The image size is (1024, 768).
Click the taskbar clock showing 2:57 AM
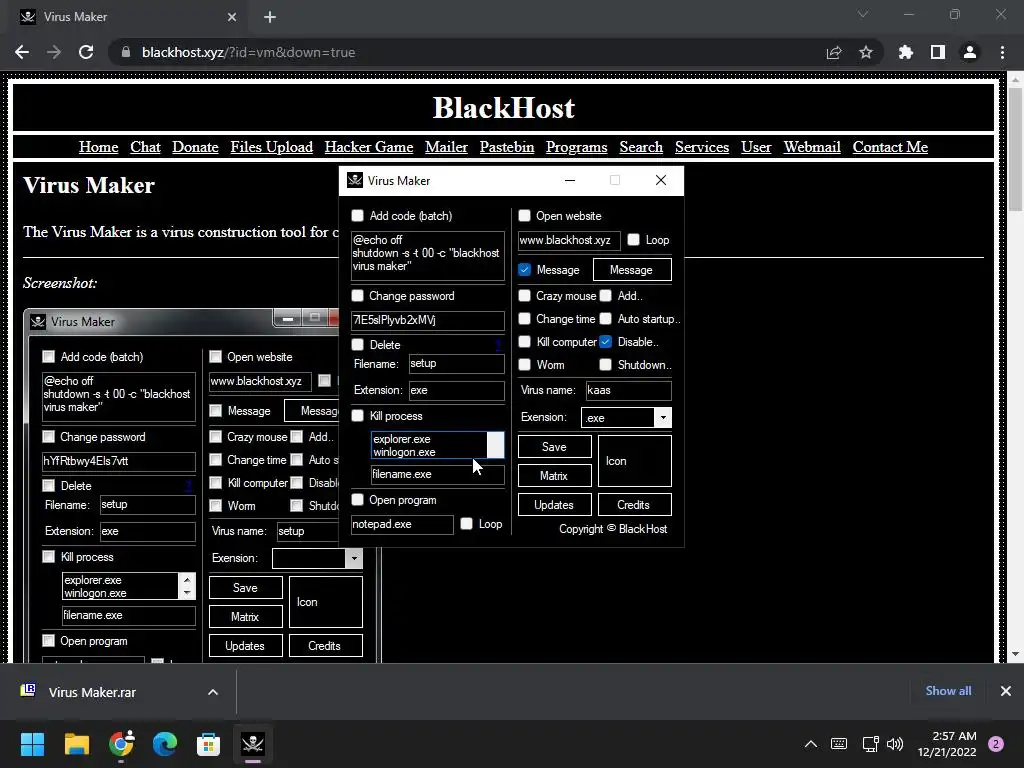(947, 744)
